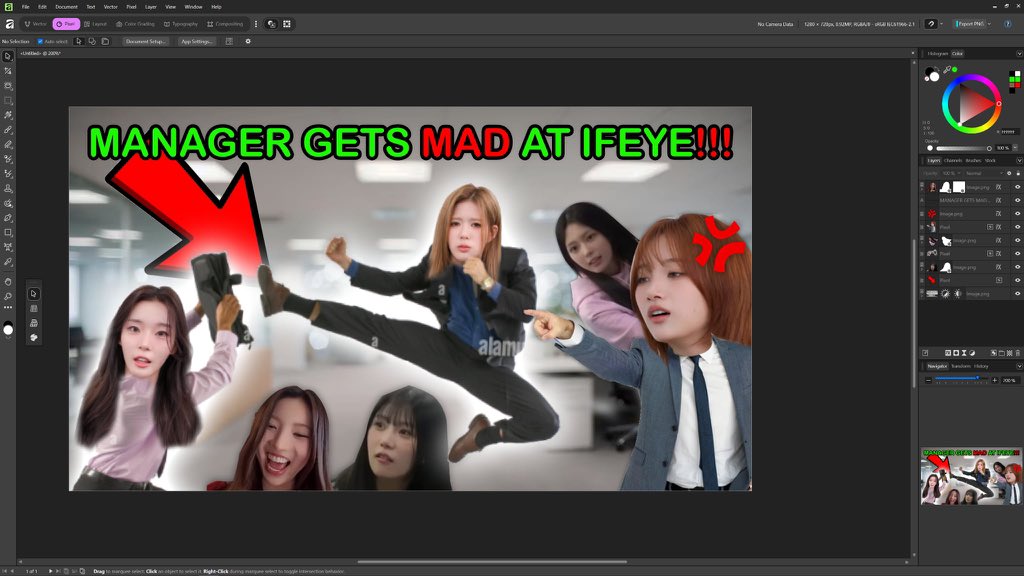Switch to the Color Grading studio tab

point(135,24)
